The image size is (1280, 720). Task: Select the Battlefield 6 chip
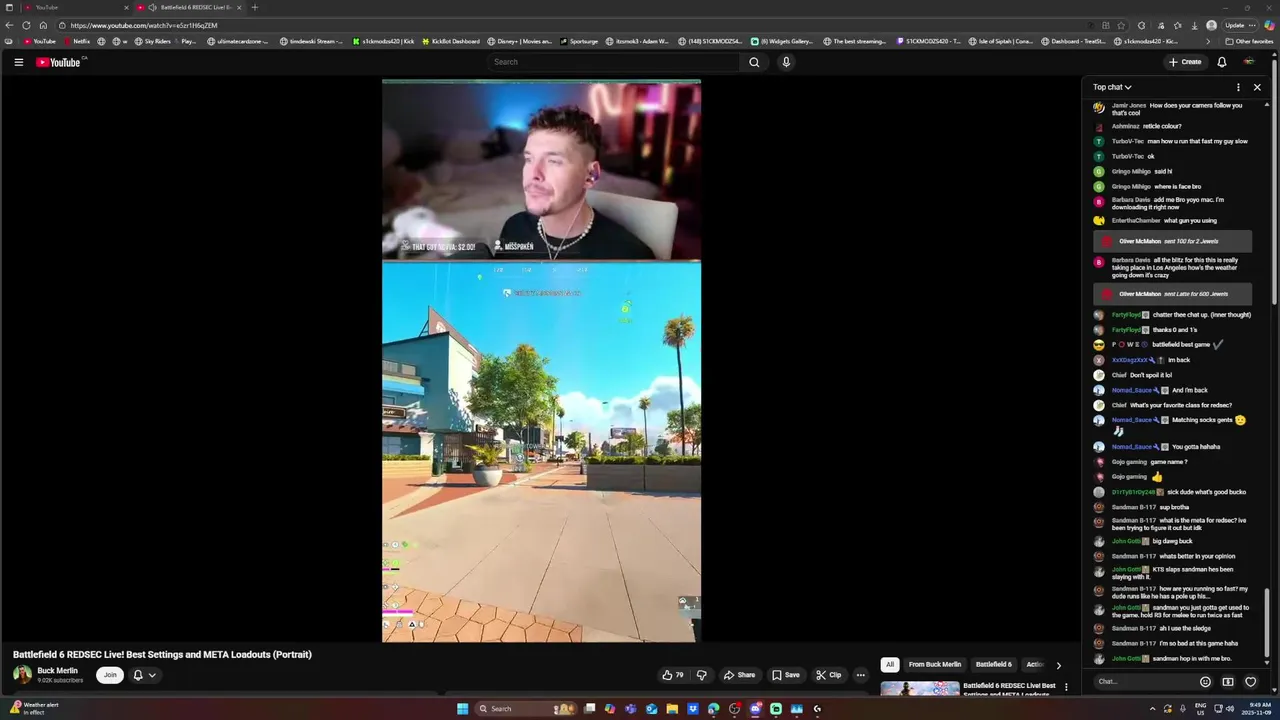[993, 664]
